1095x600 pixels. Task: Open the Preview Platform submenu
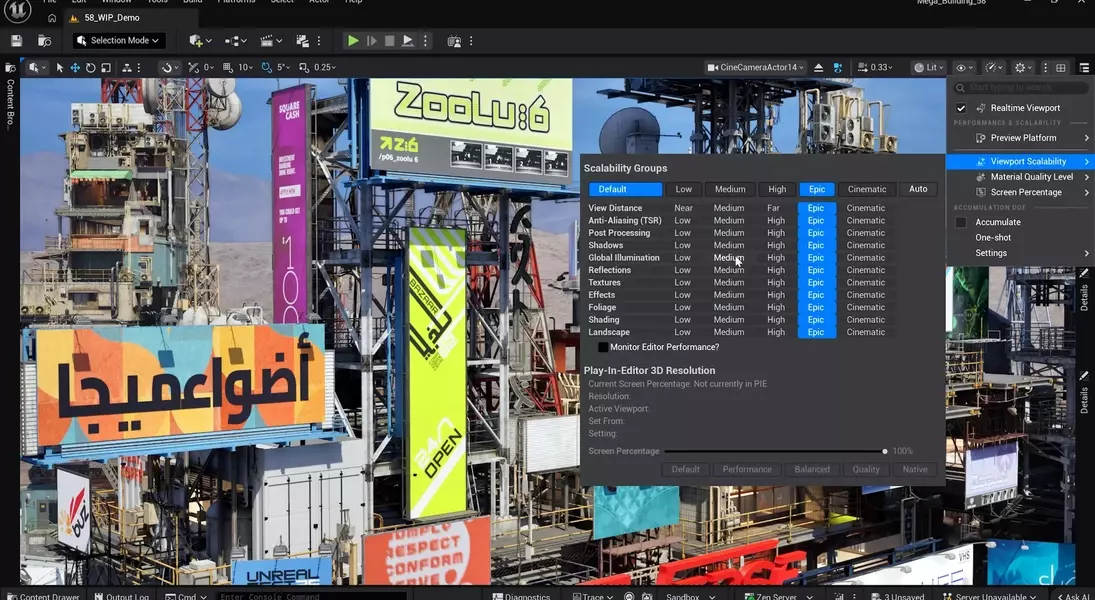coord(1020,138)
